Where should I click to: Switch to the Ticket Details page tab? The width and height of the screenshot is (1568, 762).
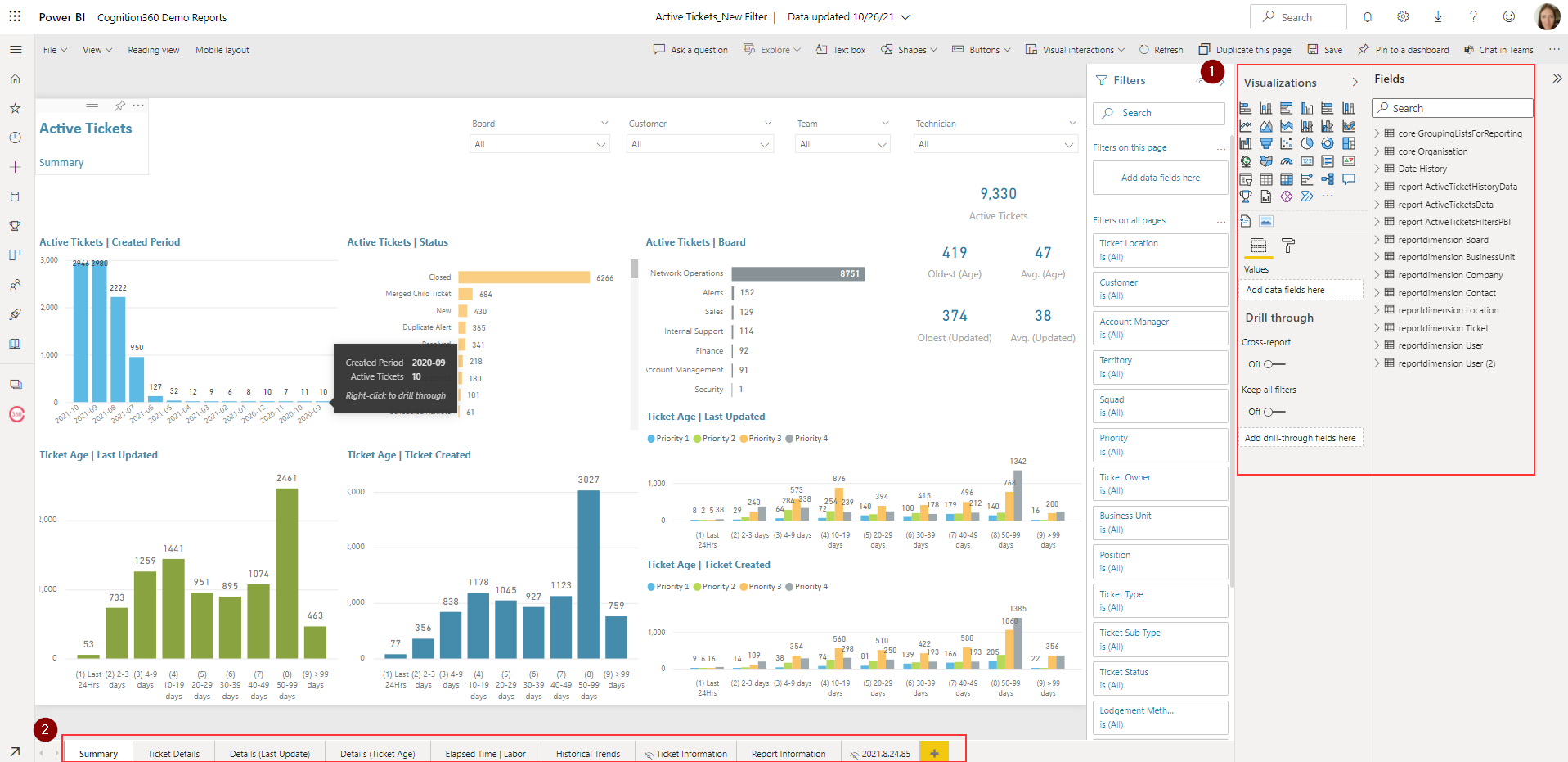pyautogui.click(x=173, y=753)
